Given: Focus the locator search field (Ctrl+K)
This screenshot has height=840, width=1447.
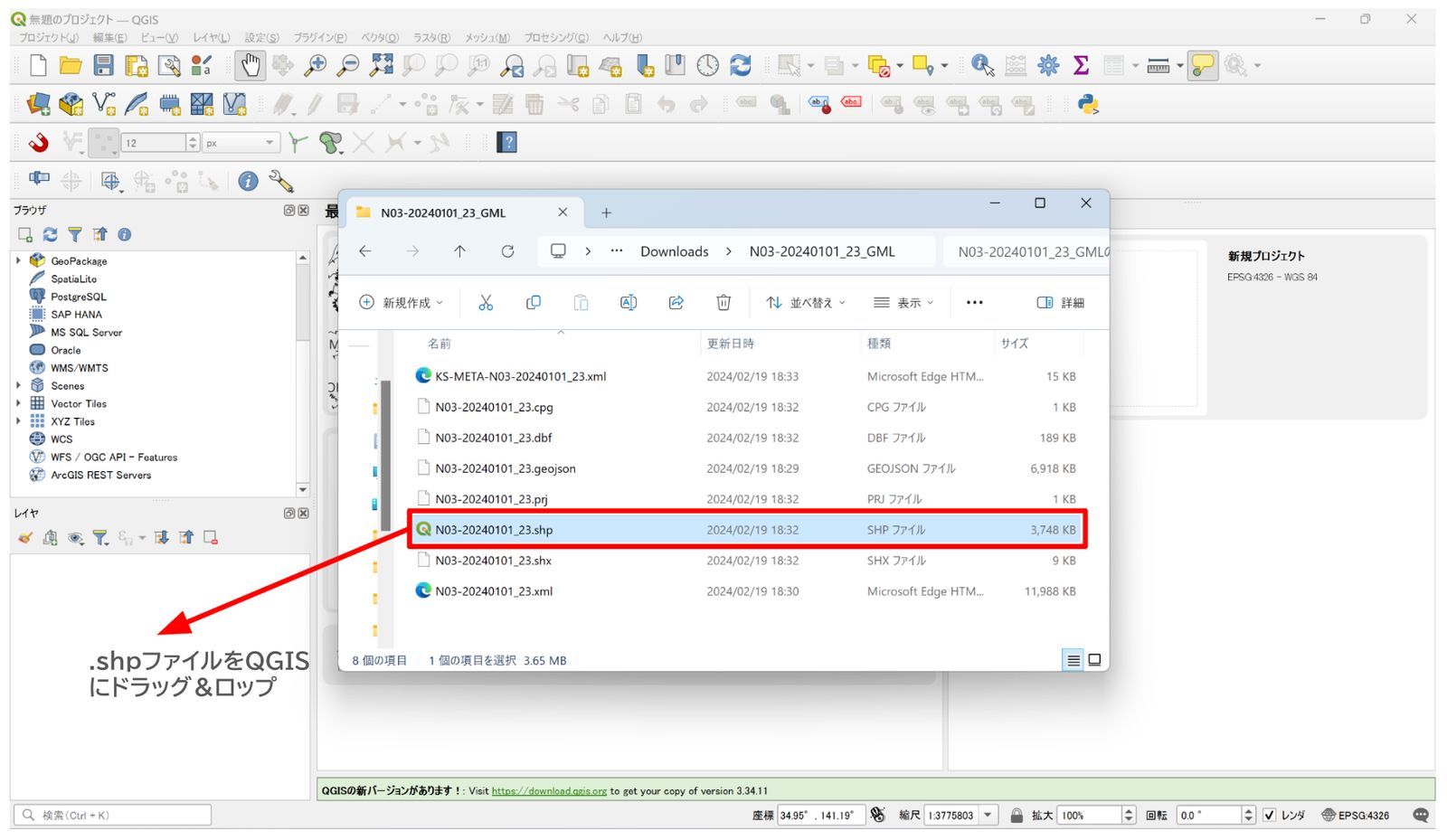Looking at the screenshot, I should coord(114,815).
